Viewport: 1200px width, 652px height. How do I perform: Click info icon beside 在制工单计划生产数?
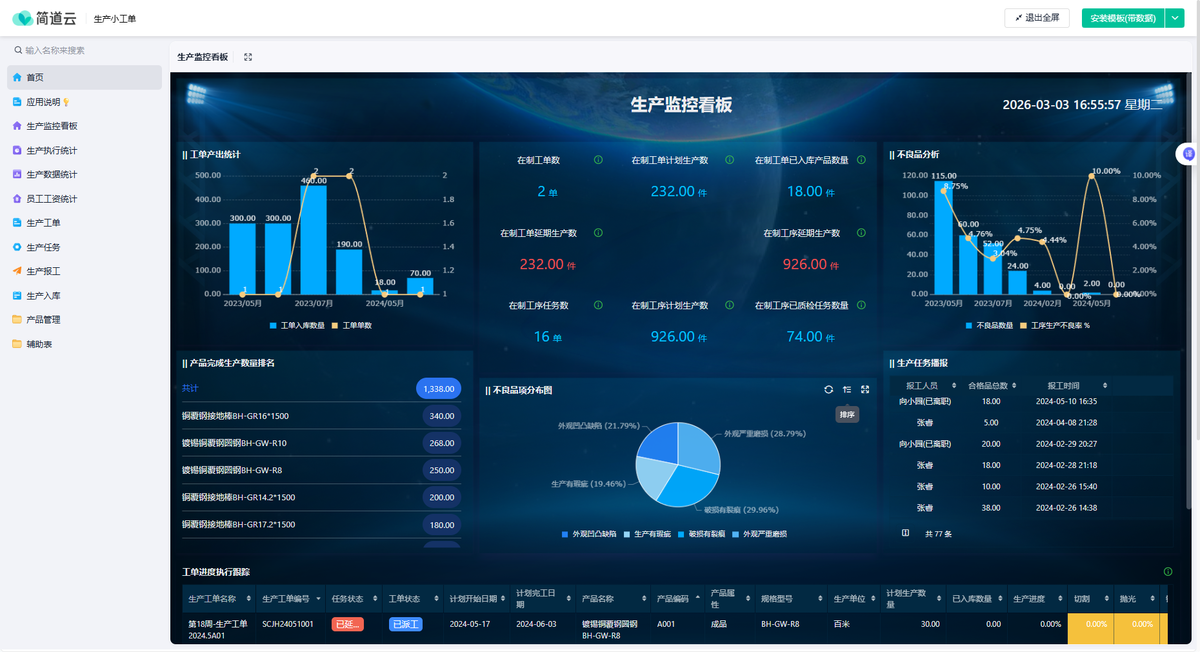(729, 160)
